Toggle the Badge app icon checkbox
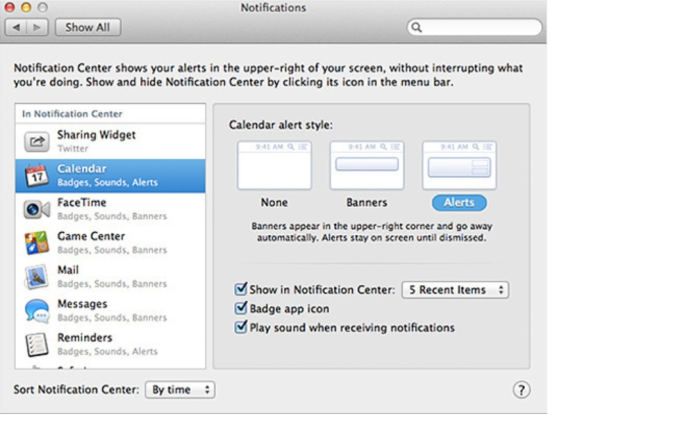 [x=241, y=308]
